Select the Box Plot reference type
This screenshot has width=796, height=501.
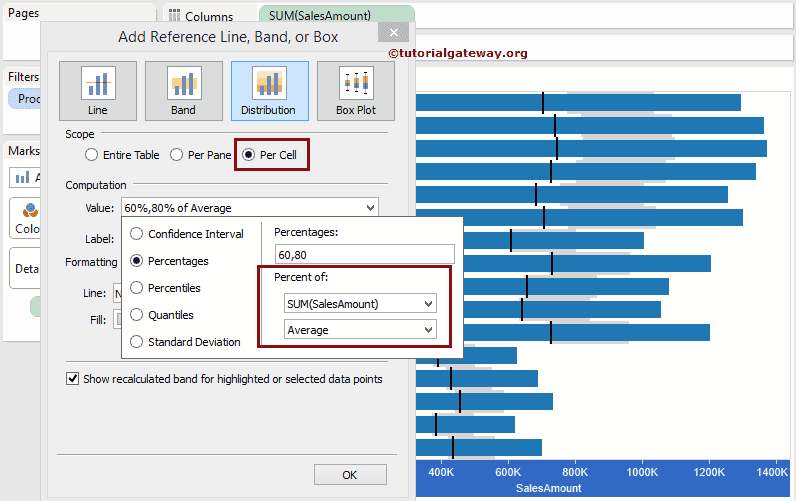(x=356, y=91)
